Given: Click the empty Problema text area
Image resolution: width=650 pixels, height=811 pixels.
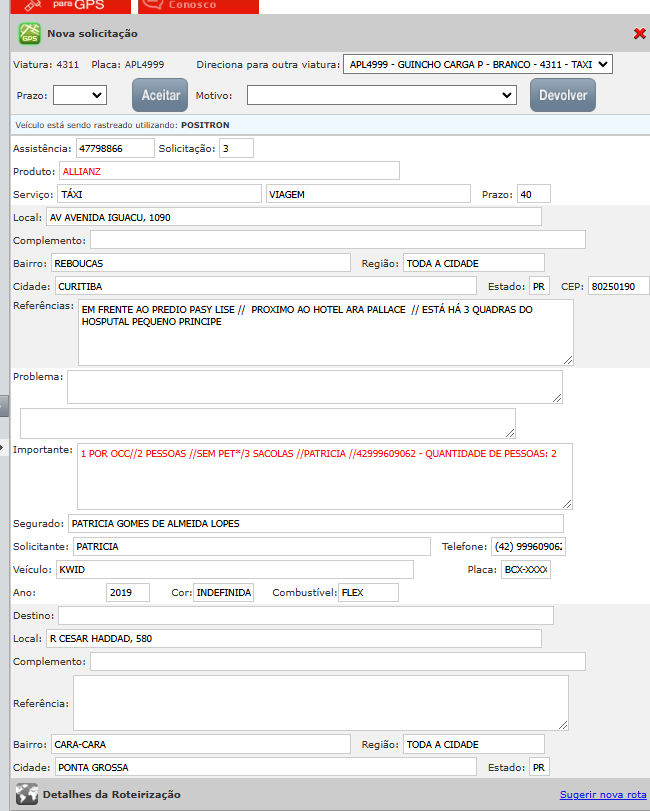Looking at the screenshot, I should click(x=314, y=387).
